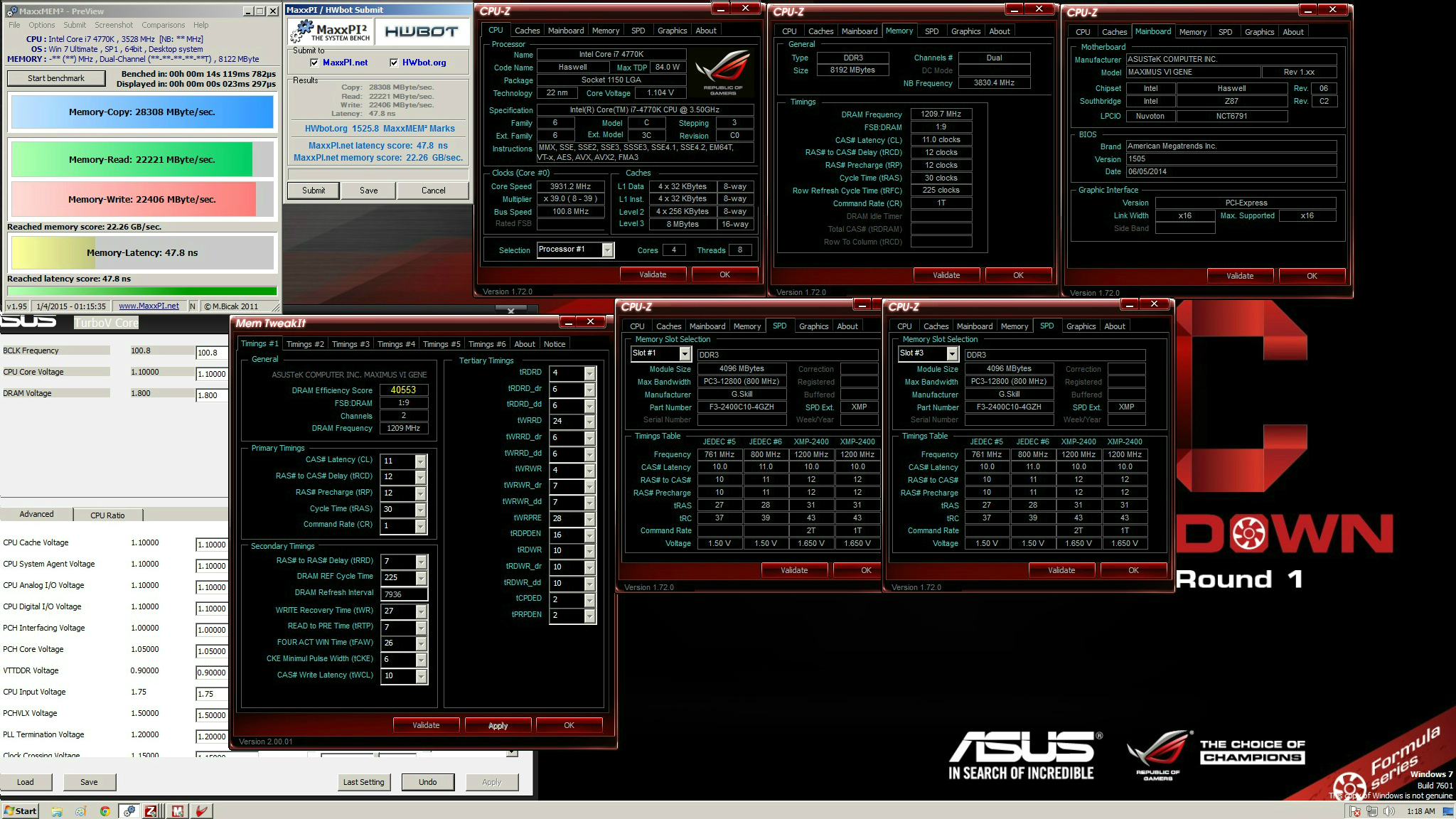
Task: Select the Mem TweakIt taskbar icon
Action: point(177,811)
